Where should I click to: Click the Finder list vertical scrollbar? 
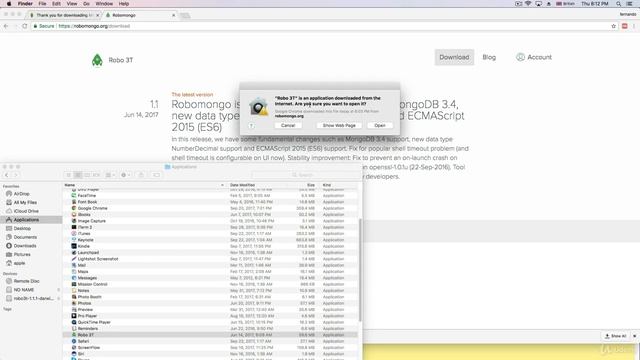[360, 269]
